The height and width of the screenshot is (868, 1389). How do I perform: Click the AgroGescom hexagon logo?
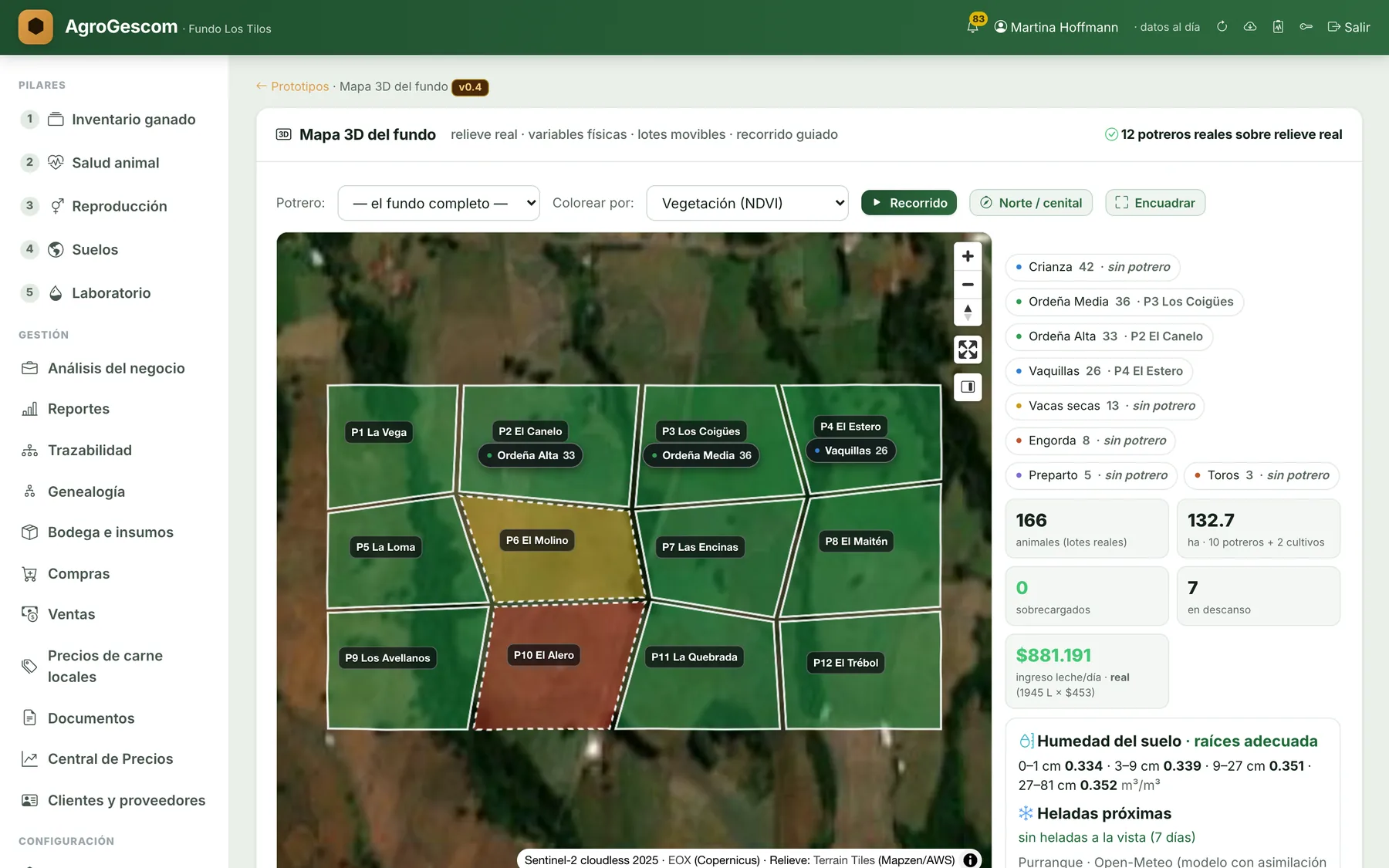click(x=35, y=27)
